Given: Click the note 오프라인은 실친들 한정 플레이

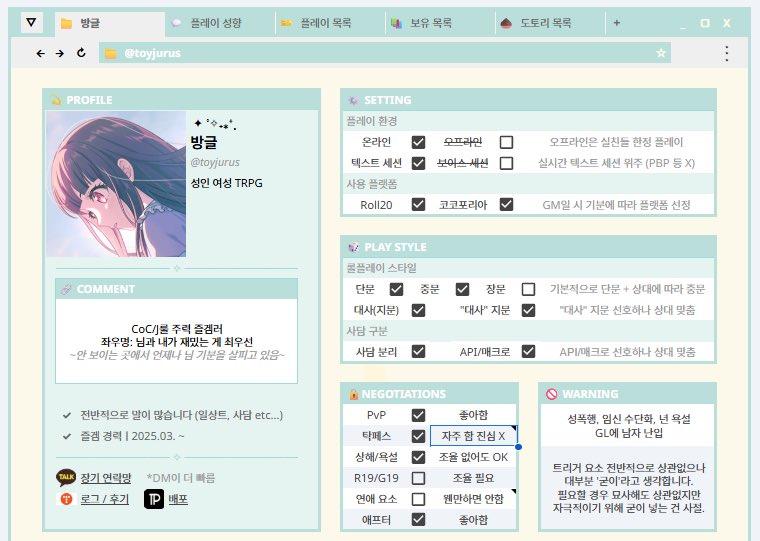Looking at the screenshot, I should (x=616, y=142).
